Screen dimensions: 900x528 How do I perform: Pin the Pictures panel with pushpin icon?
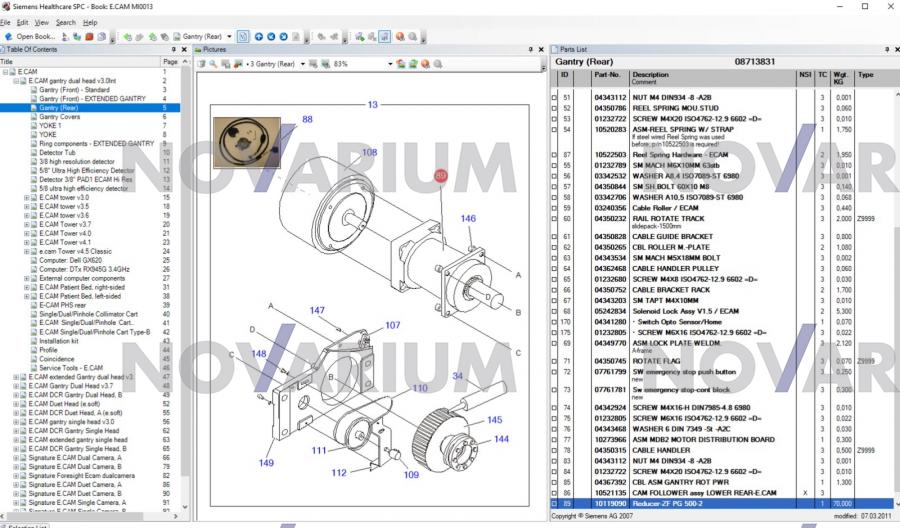tap(529, 48)
